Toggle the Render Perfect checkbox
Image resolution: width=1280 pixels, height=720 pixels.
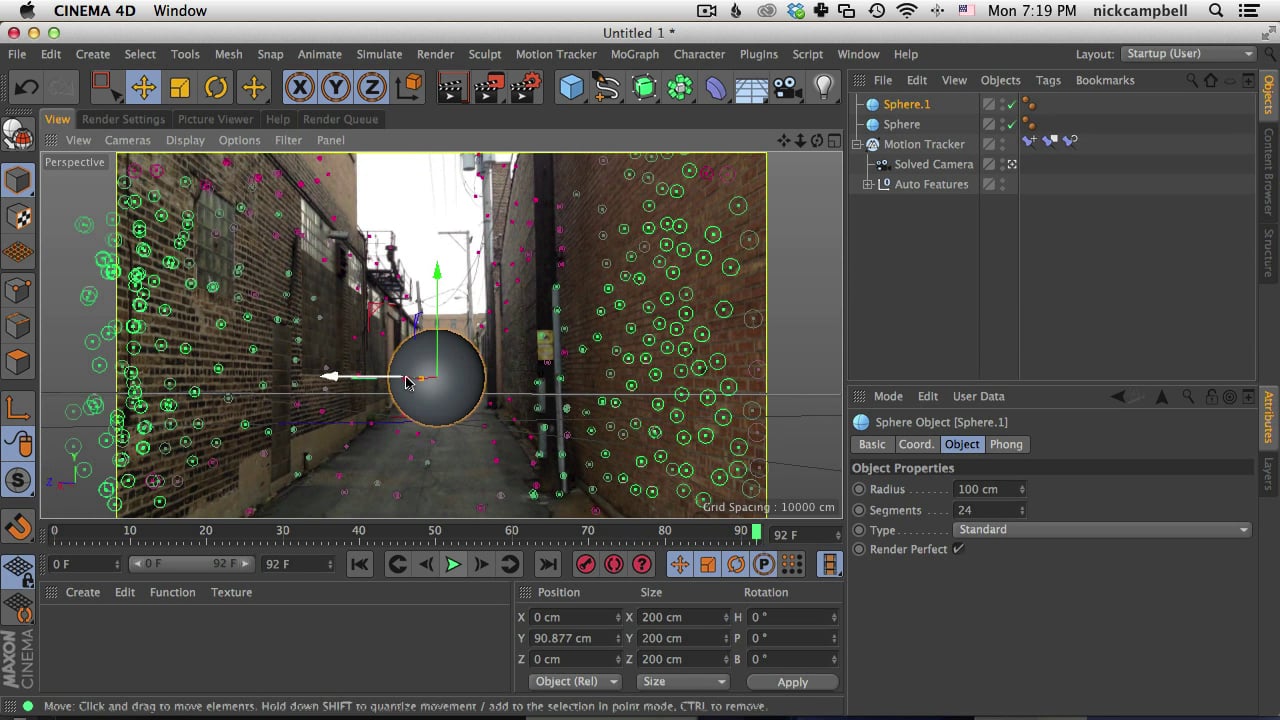[958, 549]
